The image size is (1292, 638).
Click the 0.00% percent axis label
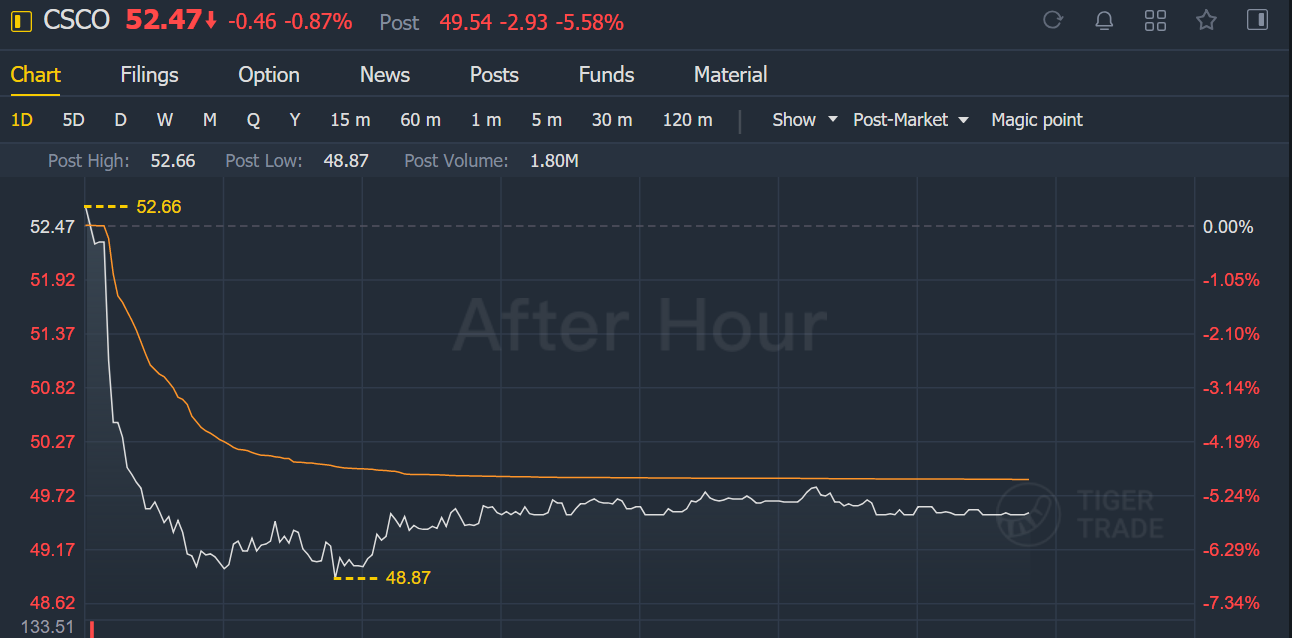point(1228,227)
